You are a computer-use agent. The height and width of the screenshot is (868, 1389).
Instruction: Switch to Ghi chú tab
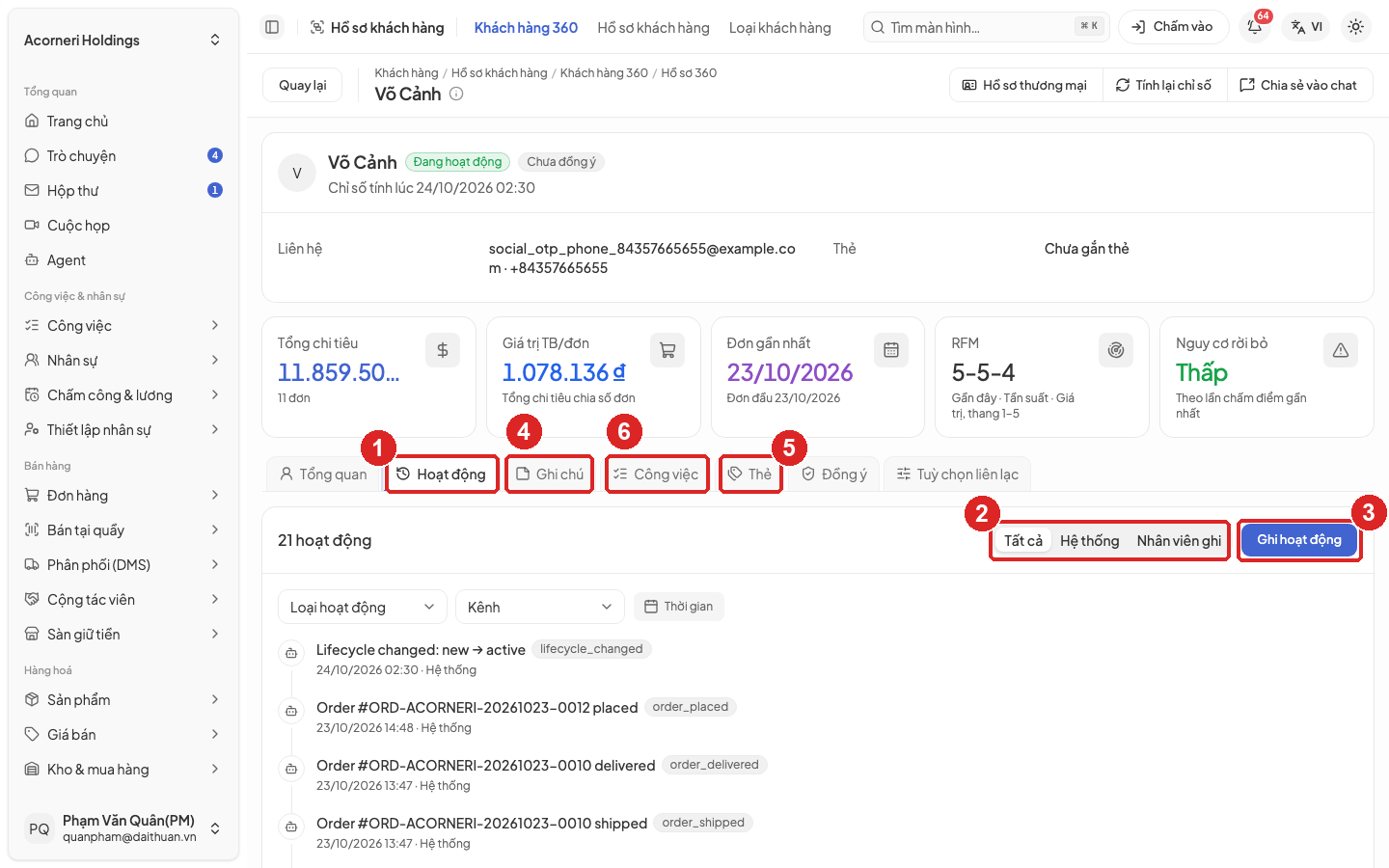pyautogui.click(x=550, y=474)
